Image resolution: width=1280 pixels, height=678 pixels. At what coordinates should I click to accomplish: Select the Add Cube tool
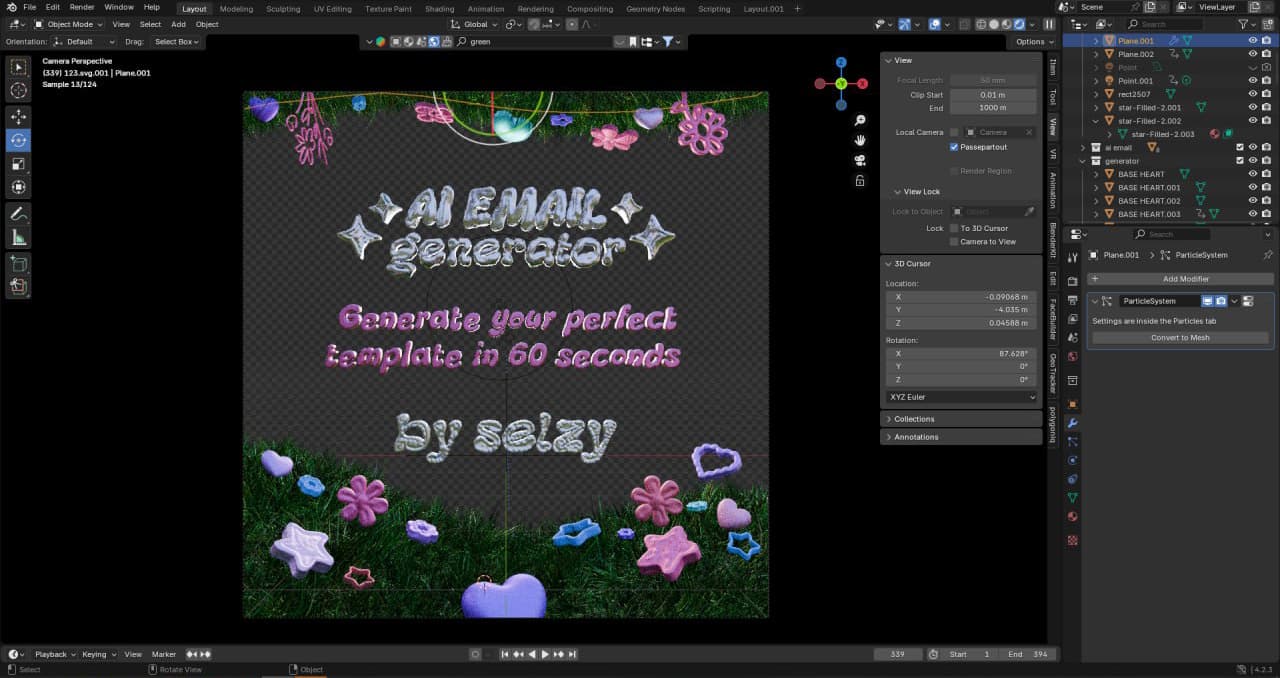[18, 264]
